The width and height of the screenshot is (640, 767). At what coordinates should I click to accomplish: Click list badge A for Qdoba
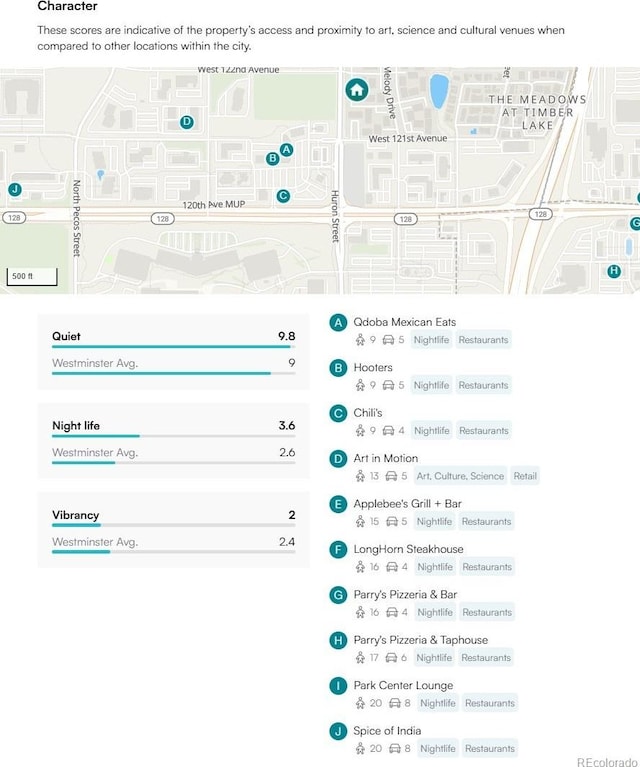pos(338,322)
